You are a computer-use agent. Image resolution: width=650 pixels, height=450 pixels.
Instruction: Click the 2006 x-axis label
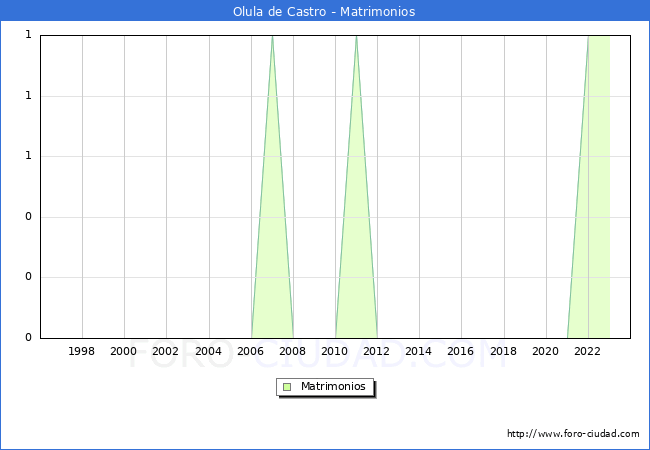(251, 352)
